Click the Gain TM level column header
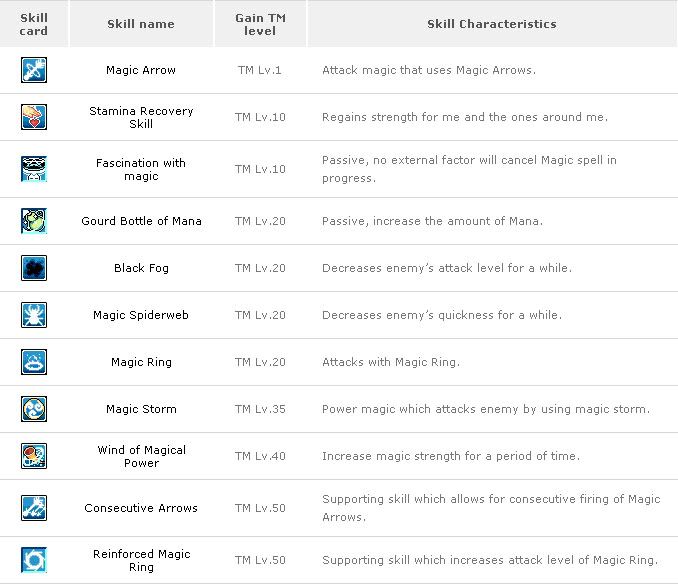Viewport: 678px width, 584px height. click(260, 24)
